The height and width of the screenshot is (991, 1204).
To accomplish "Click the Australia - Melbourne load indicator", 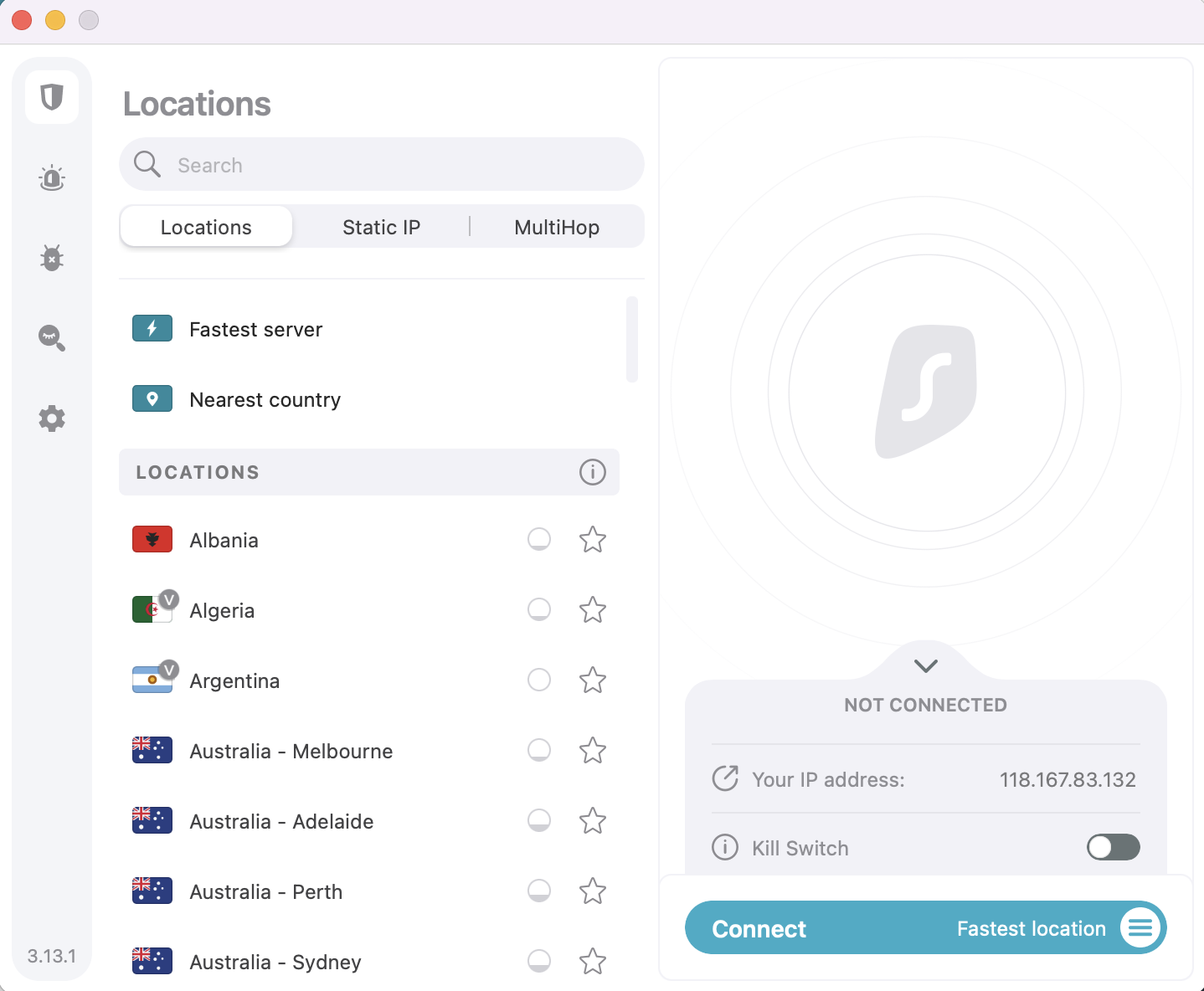I will [x=539, y=750].
